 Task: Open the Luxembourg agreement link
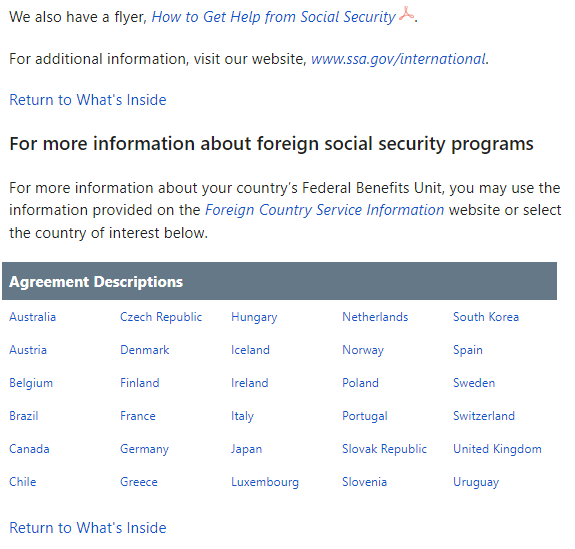click(265, 482)
